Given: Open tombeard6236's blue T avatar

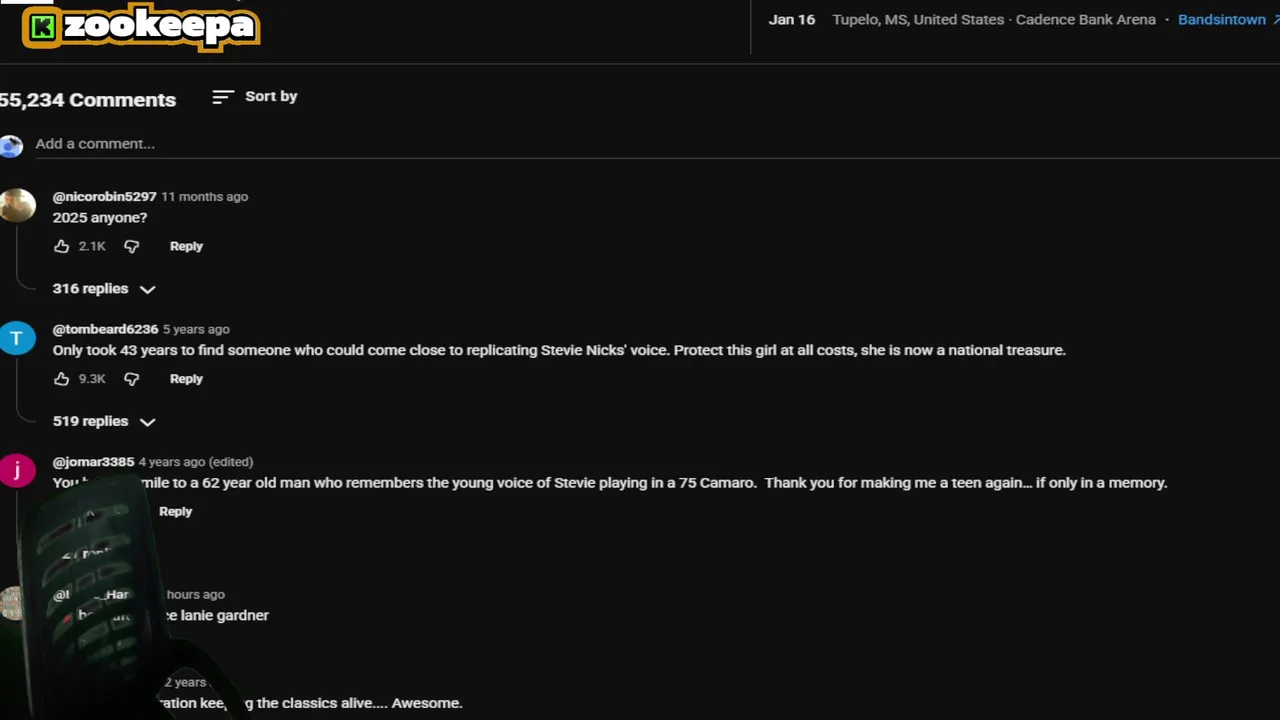Looking at the screenshot, I should pos(17,338).
